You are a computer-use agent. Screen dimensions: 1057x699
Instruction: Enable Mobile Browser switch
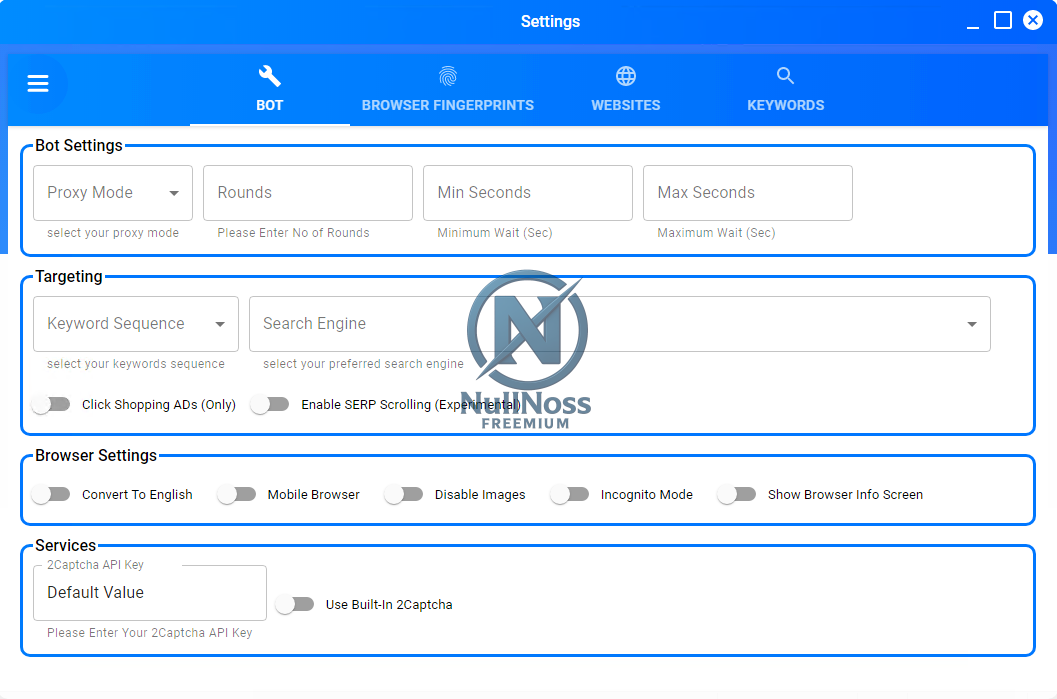tap(237, 495)
